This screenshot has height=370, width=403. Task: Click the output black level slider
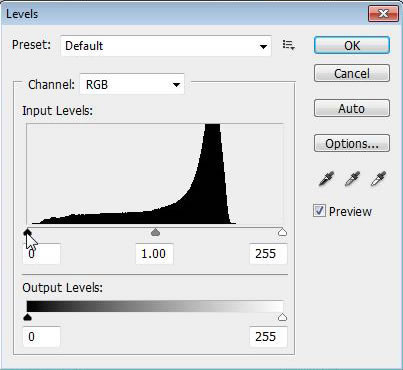(28, 317)
